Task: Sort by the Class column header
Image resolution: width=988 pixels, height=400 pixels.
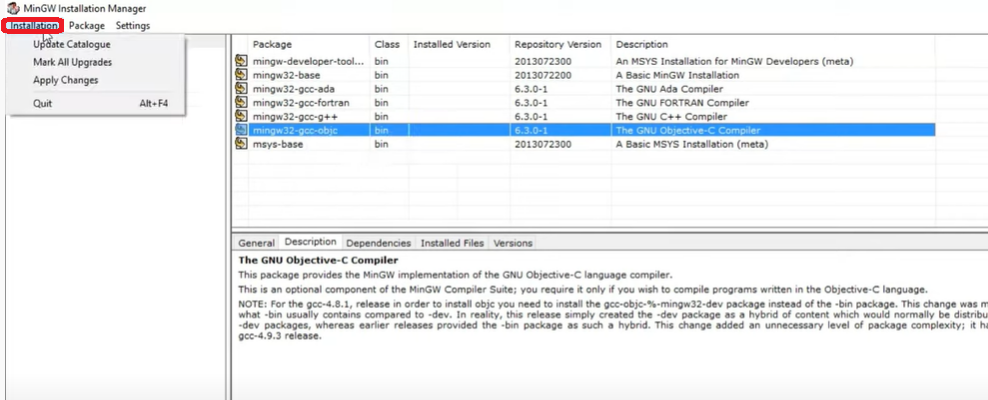Action: (387, 45)
